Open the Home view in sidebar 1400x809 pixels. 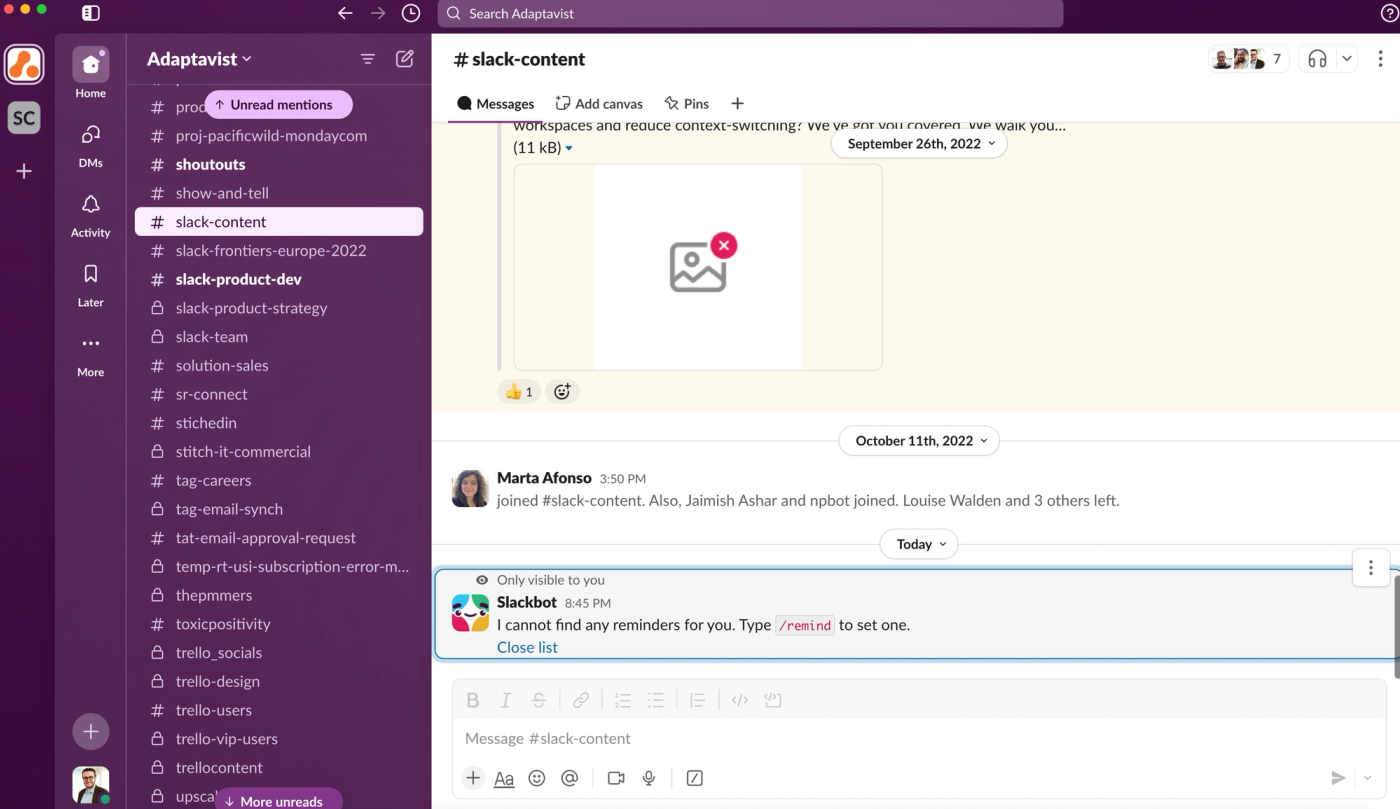(90, 73)
